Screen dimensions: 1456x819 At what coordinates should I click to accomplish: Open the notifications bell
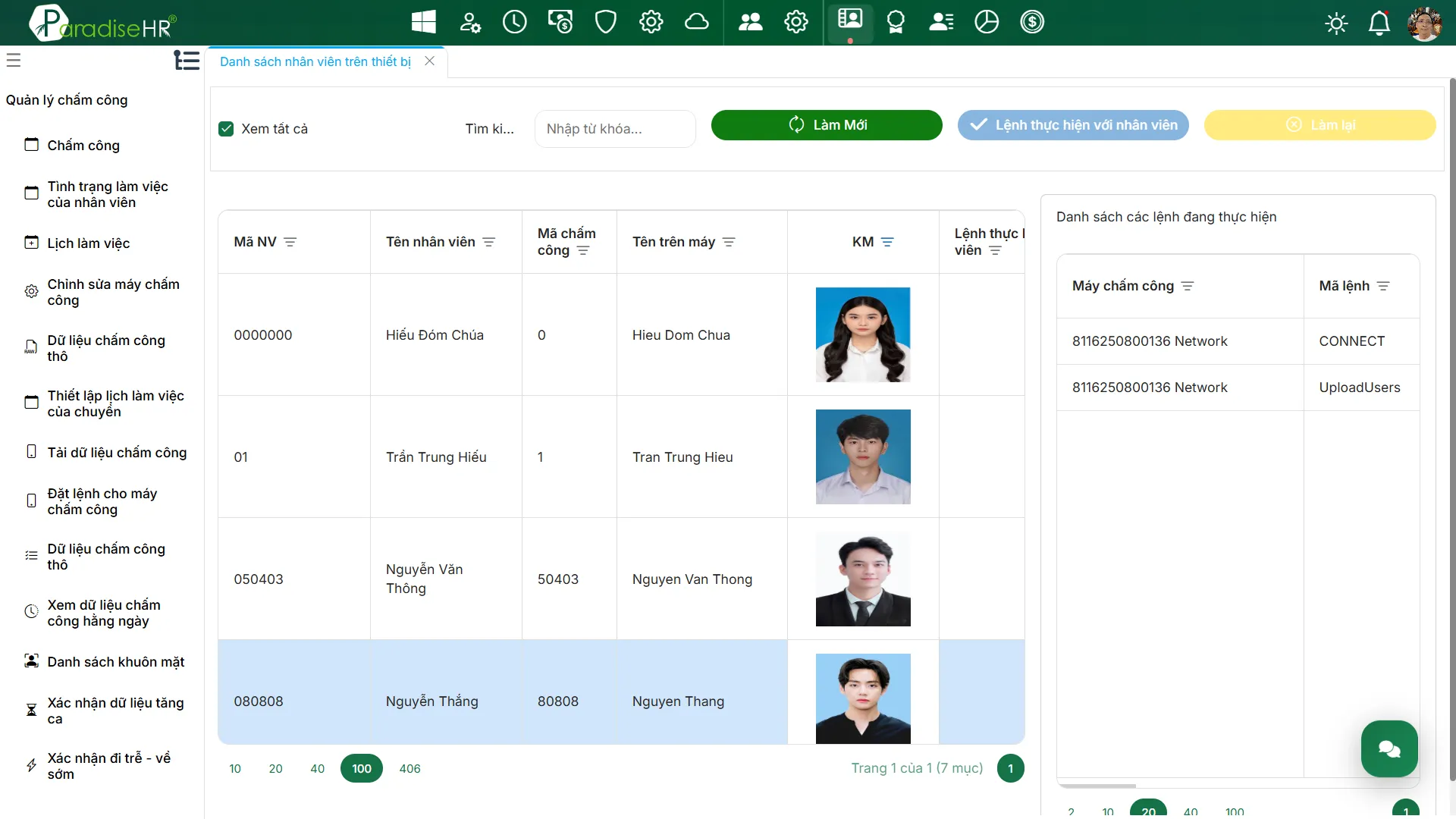pyautogui.click(x=1379, y=24)
